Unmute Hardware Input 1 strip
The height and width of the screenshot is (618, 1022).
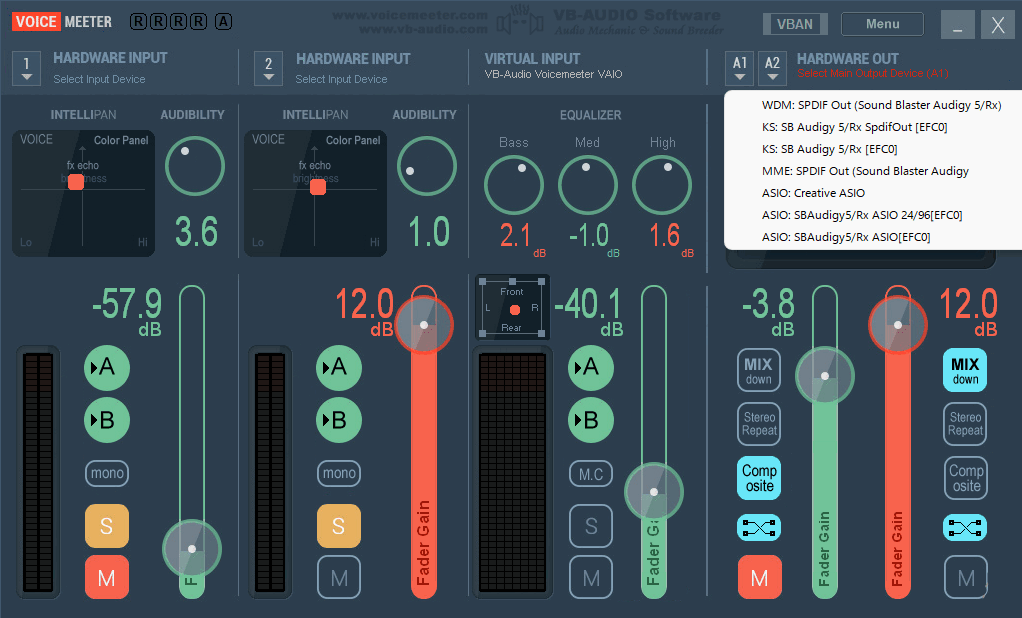coord(107,578)
